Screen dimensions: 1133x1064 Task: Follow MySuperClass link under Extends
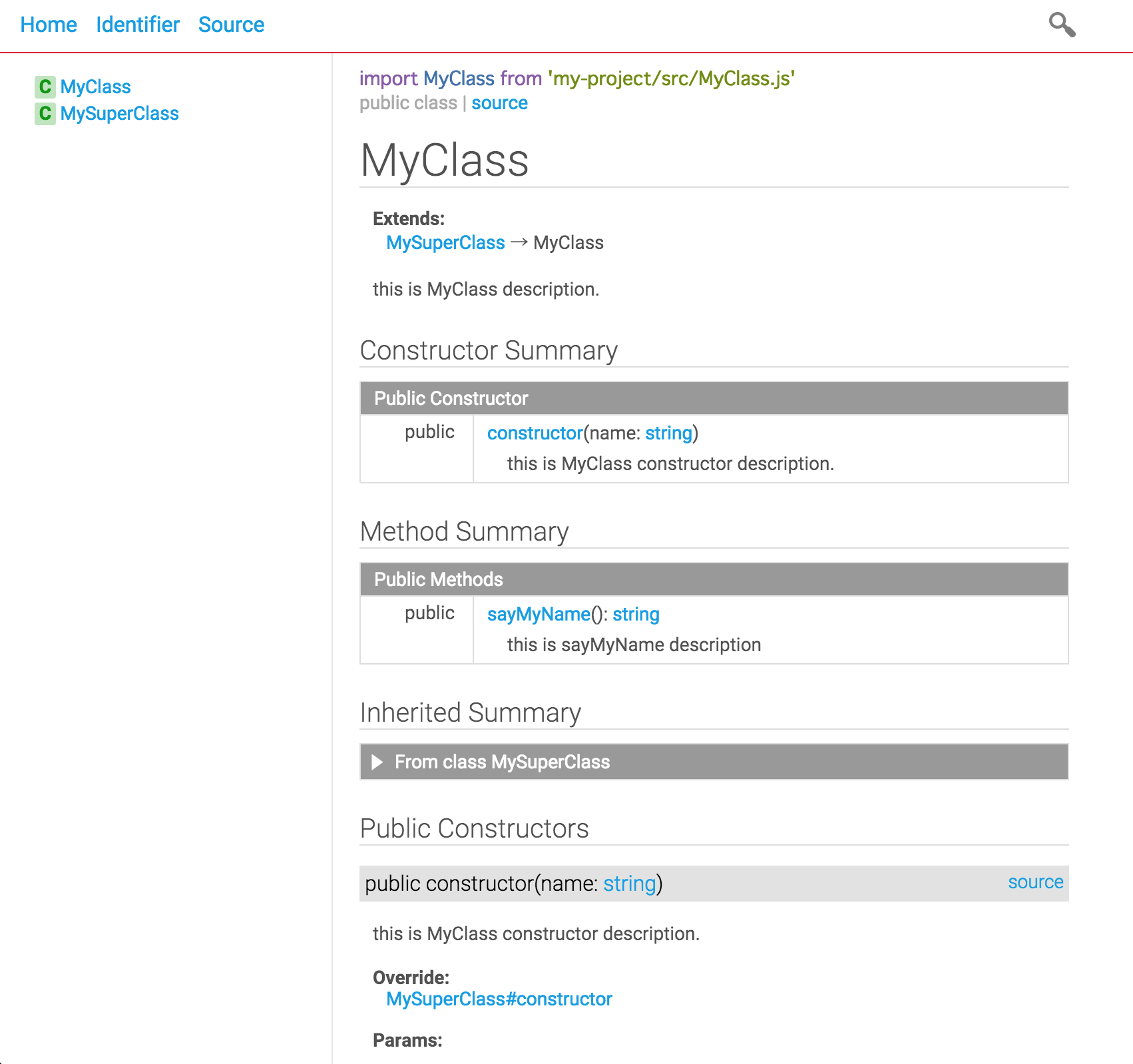(x=445, y=242)
